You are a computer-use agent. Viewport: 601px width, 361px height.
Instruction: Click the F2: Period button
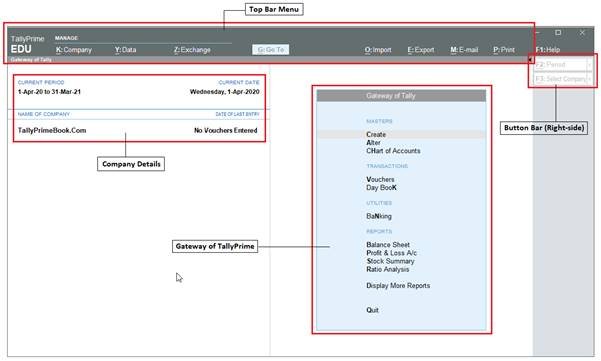pyautogui.click(x=561, y=64)
